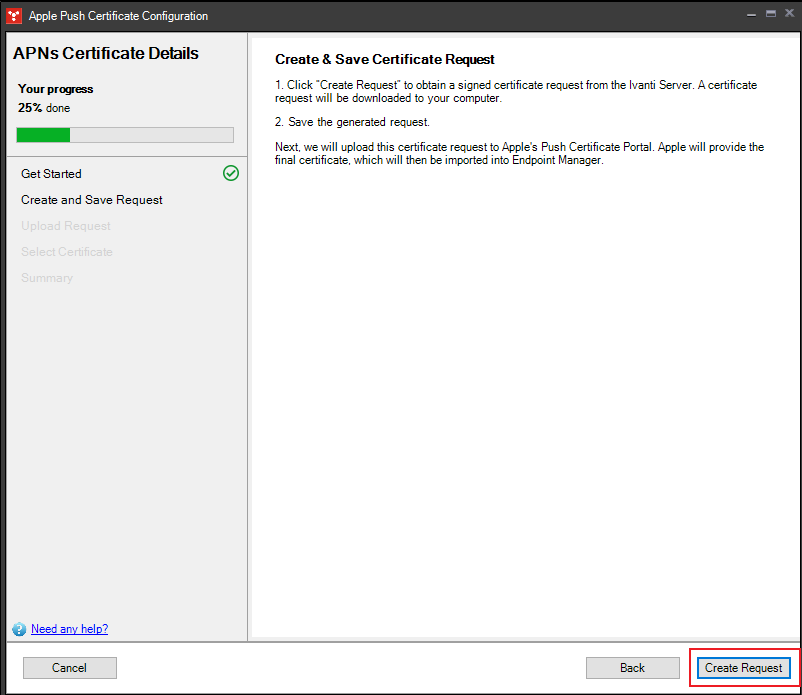Screen dimensions: 802x695
Task: Minimize the Apple Push Certificate Configuration window
Action: point(751,13)
